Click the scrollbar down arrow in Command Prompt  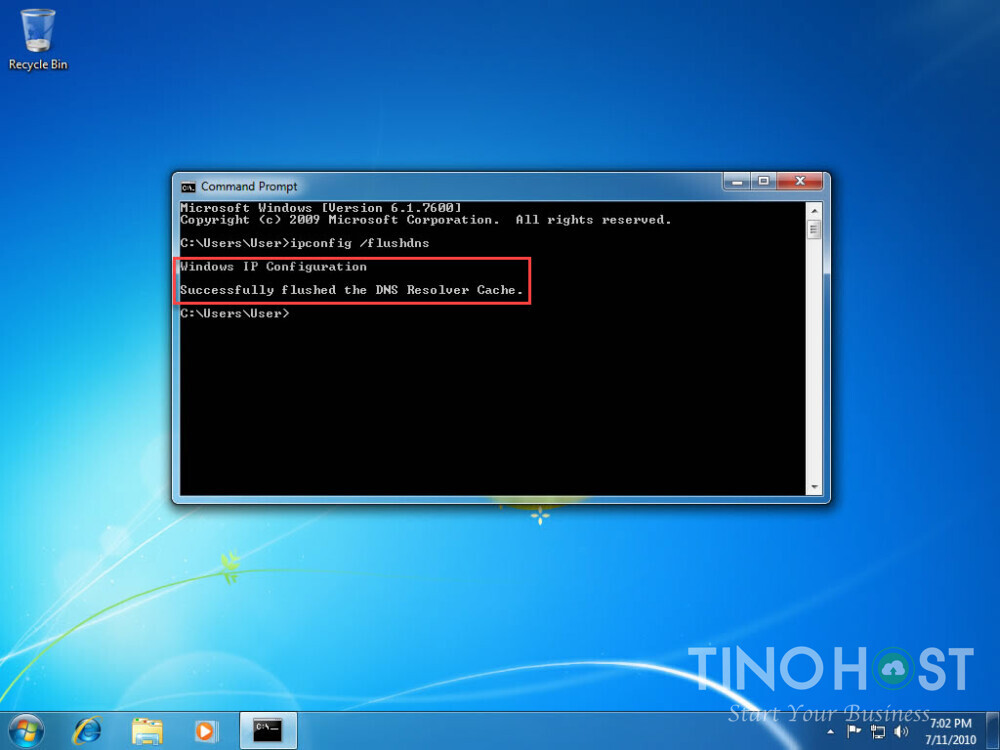click(x=814, y=488)
